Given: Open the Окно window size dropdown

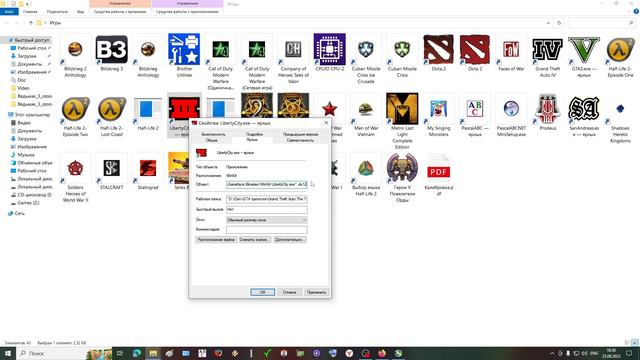Looking at the screenshot, I should (267, 220).
